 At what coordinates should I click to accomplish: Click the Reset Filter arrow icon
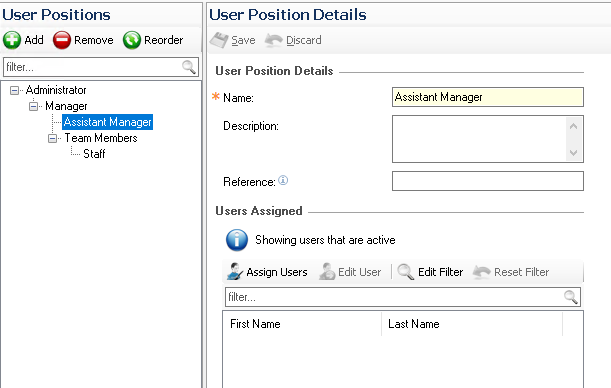482,272
